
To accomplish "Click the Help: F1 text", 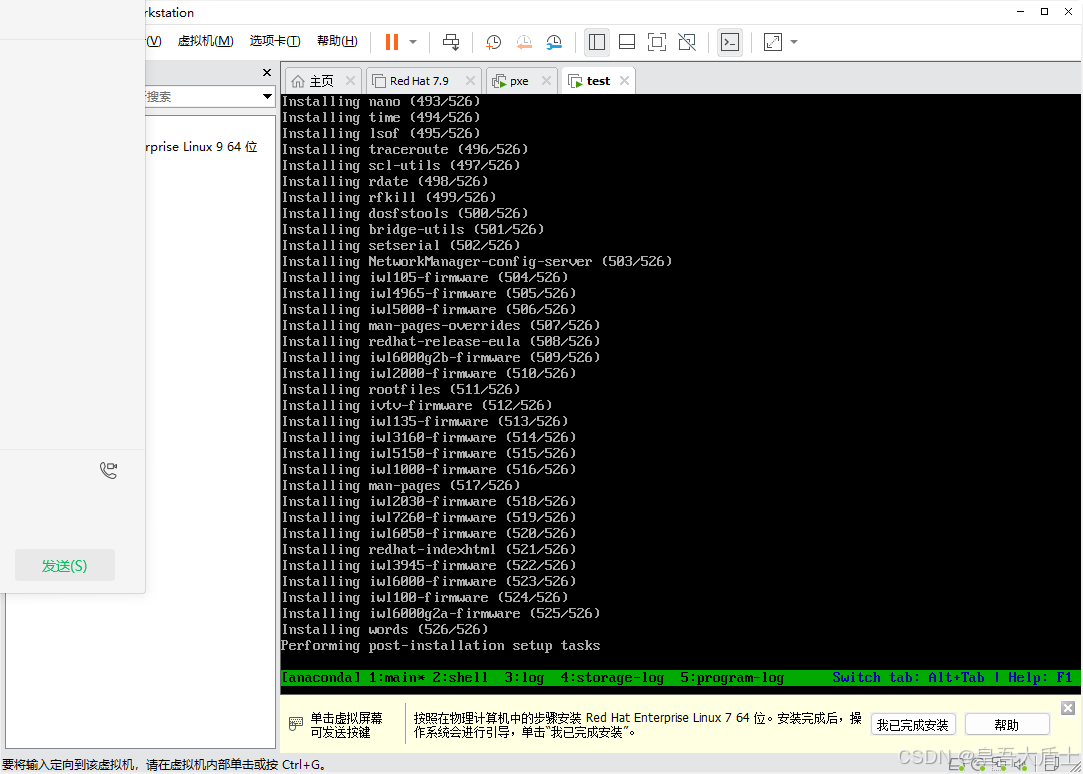I will [1040, 678].
